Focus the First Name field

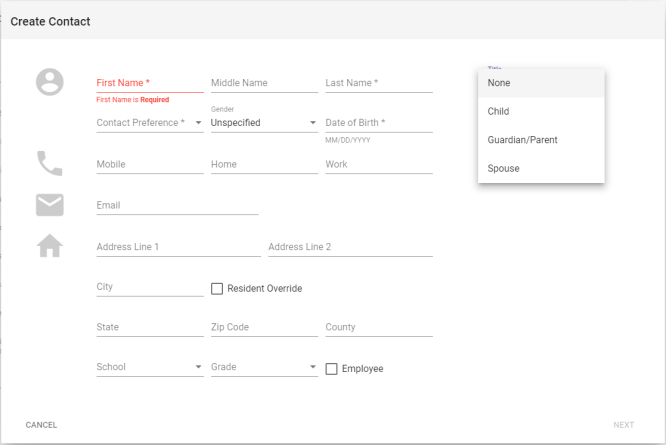pos(149,83)
